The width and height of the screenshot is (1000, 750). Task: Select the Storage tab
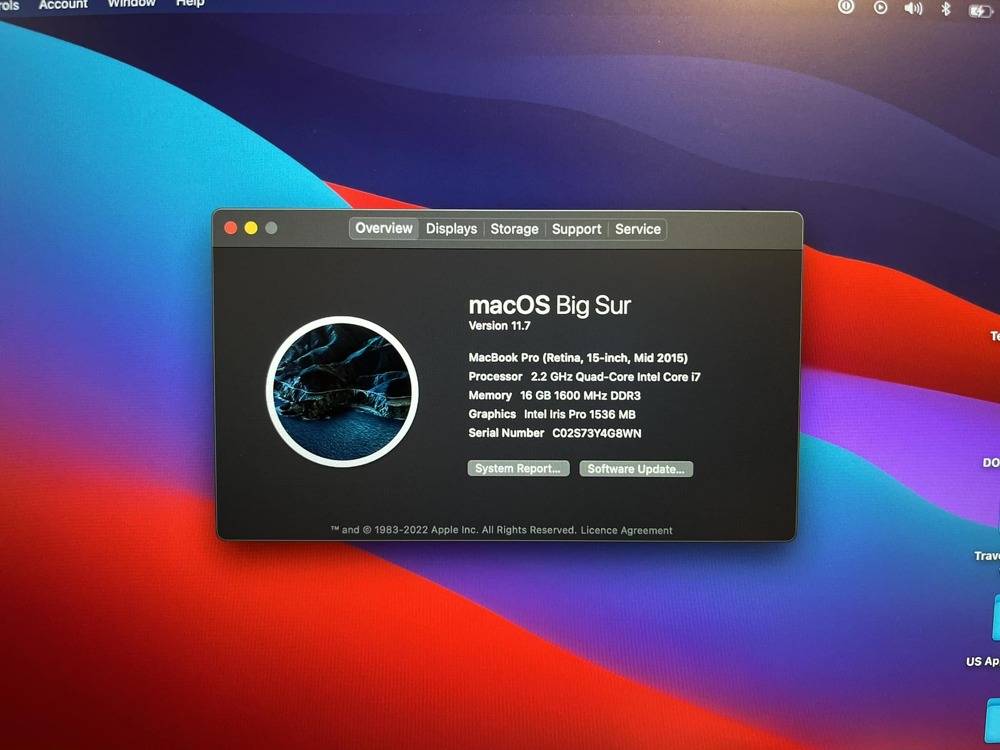pos(514,229)
